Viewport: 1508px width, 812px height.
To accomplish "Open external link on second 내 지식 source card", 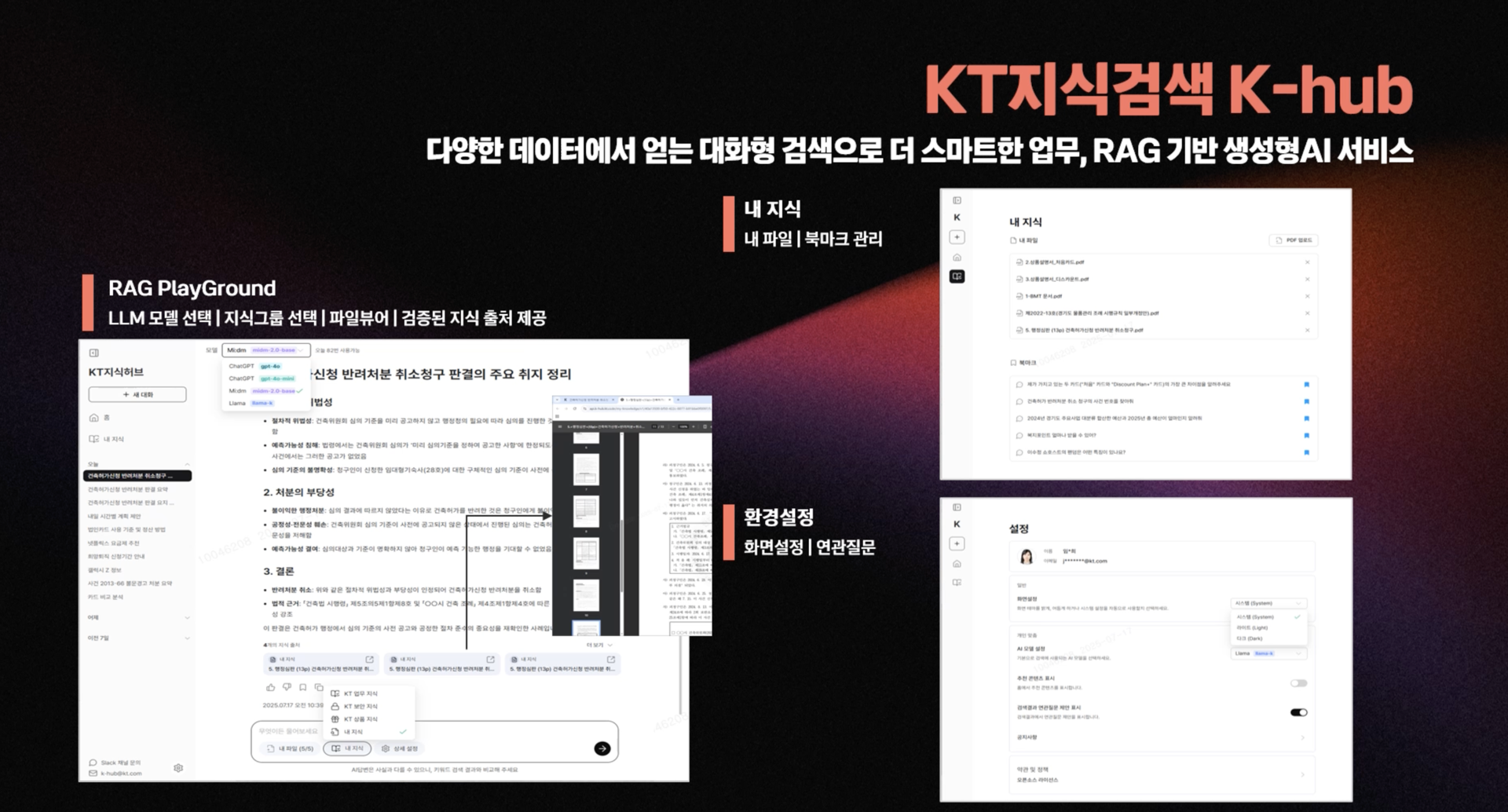I will click(490, 659).
